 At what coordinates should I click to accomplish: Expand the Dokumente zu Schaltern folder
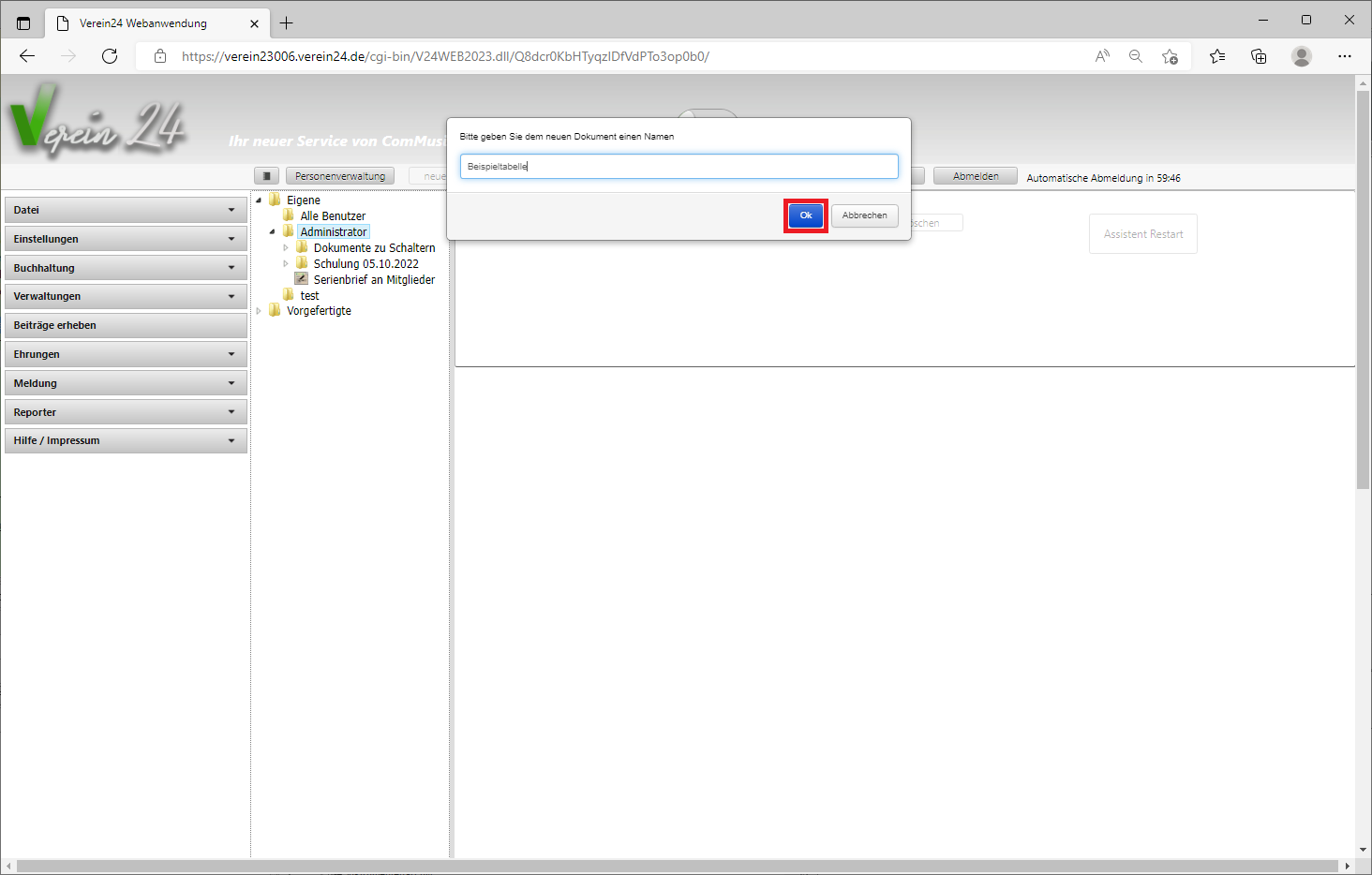[286, 248]
